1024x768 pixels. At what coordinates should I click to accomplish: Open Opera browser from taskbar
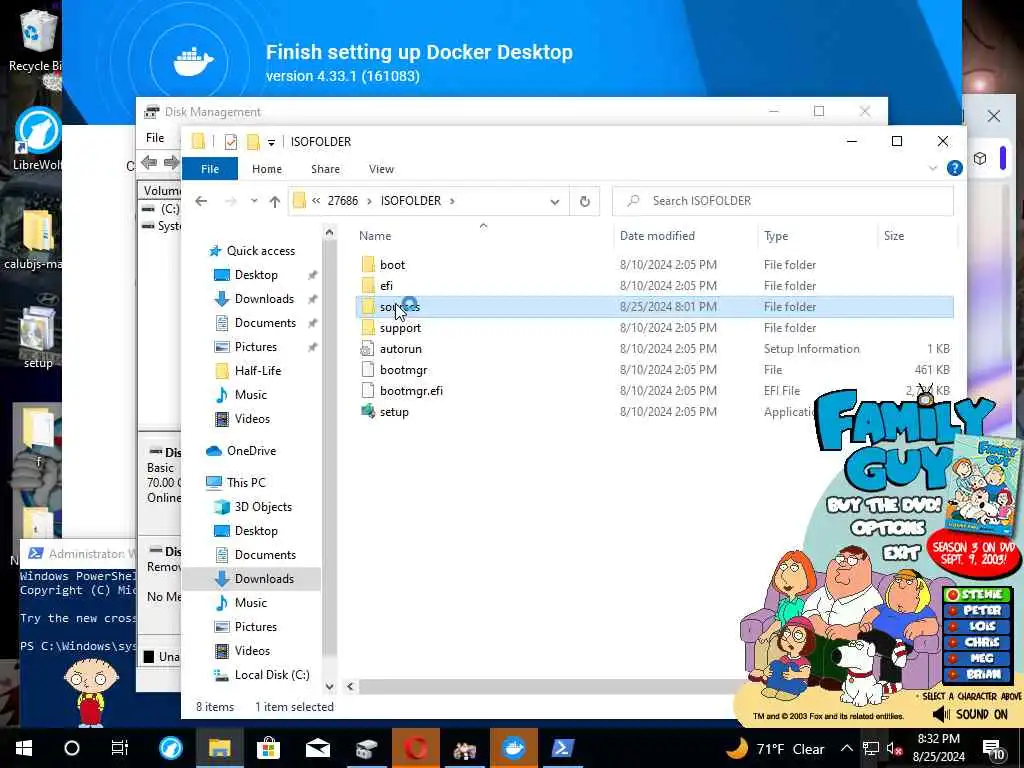pos(415,748)
